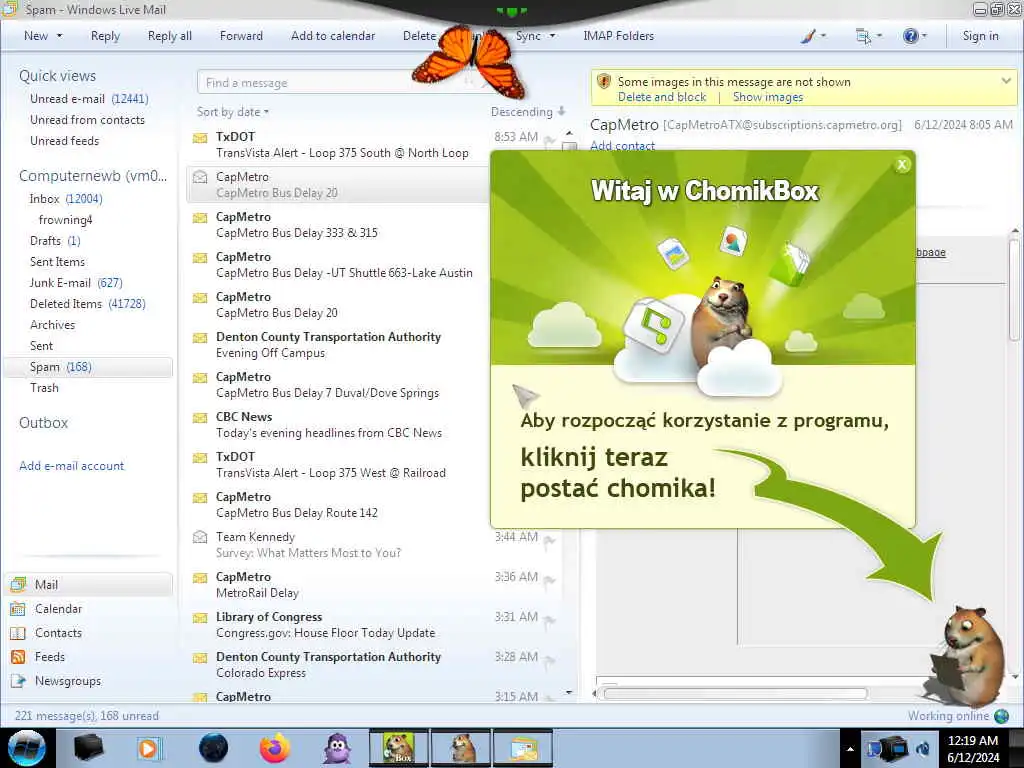Open the Drafts folder
The width and height of the screenshot is (1024, 768).
pyautogui.click(x=55, y=240)
